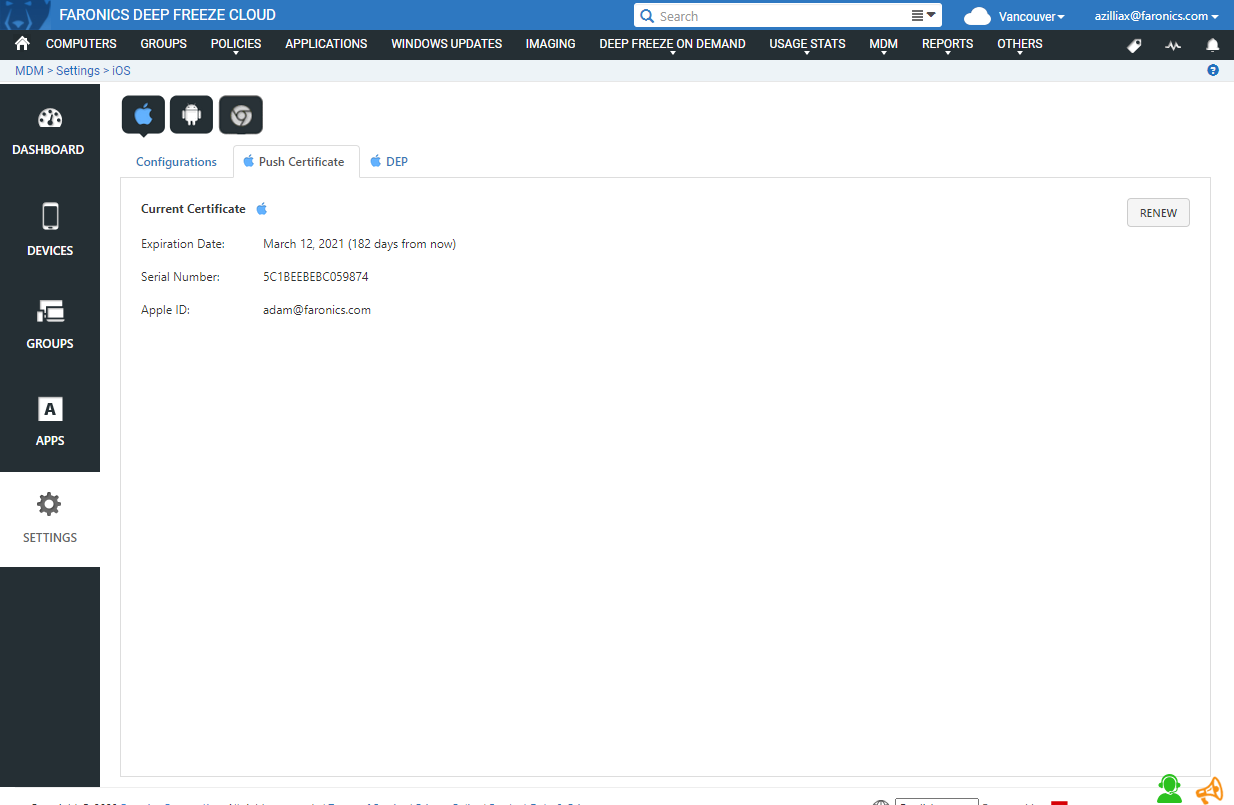The height and width of the screenshot is (805, 1234).
Task: Click the Renew certificate button
Action: coord(1158,213)
